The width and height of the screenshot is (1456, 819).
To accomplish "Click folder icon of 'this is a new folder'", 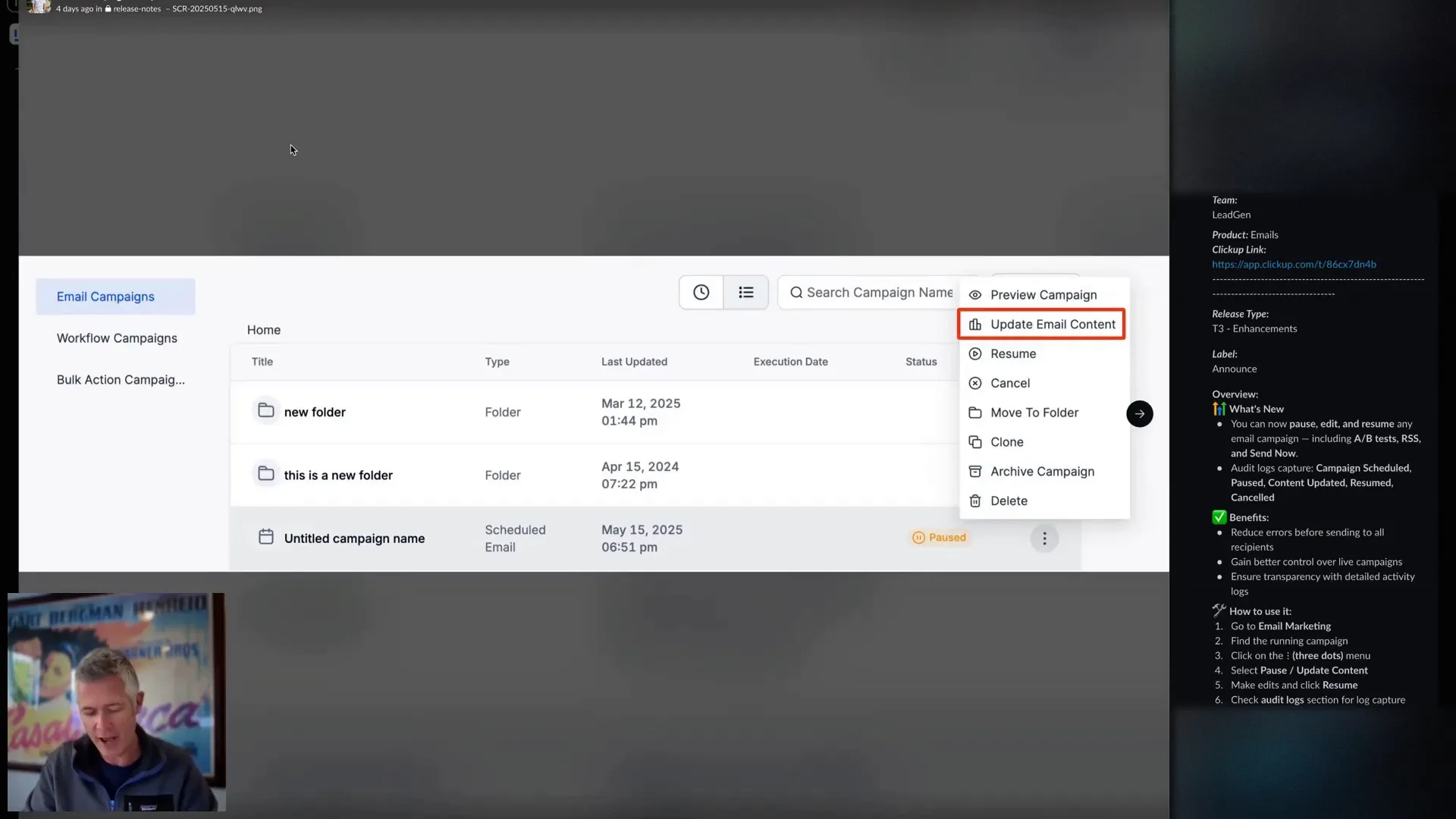I will tap(265, 473).
